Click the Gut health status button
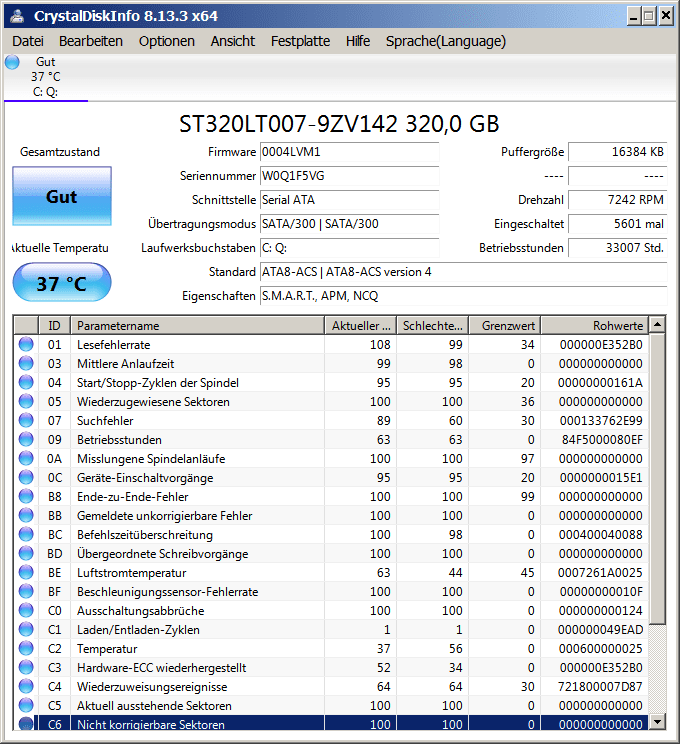 pos(62,196)
